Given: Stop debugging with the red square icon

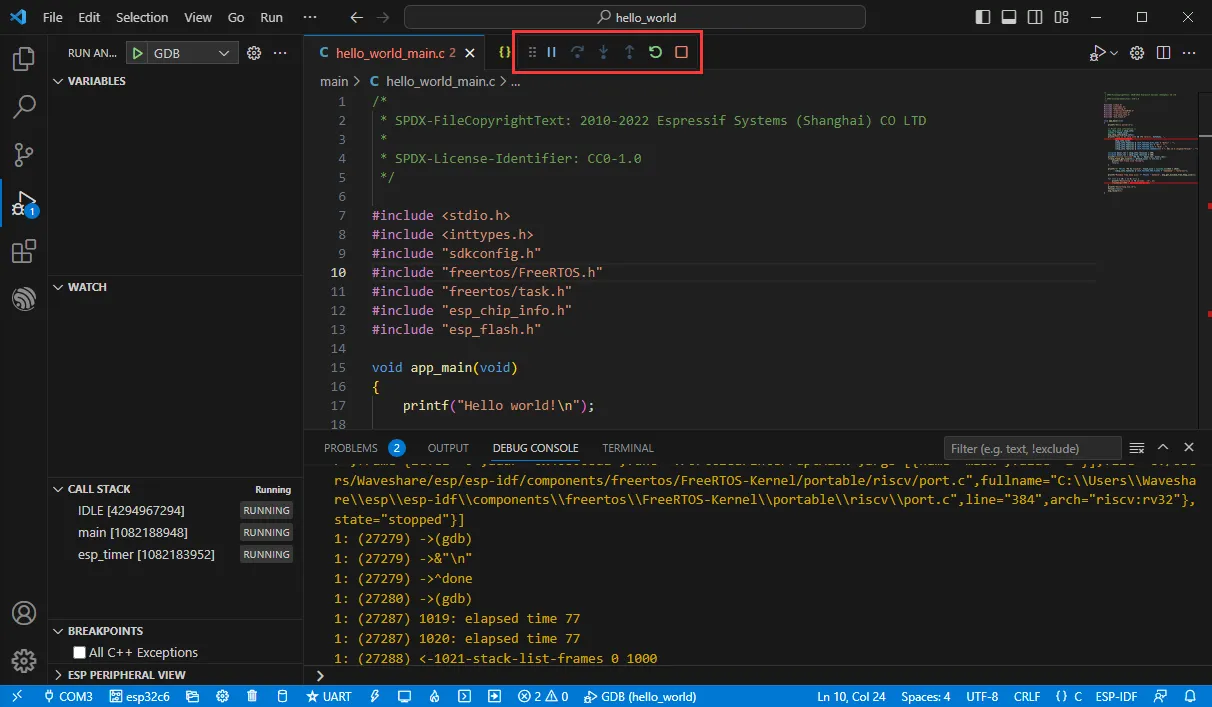Looking at the screenshot, I should pyautogui.click(x=681, y=52).
